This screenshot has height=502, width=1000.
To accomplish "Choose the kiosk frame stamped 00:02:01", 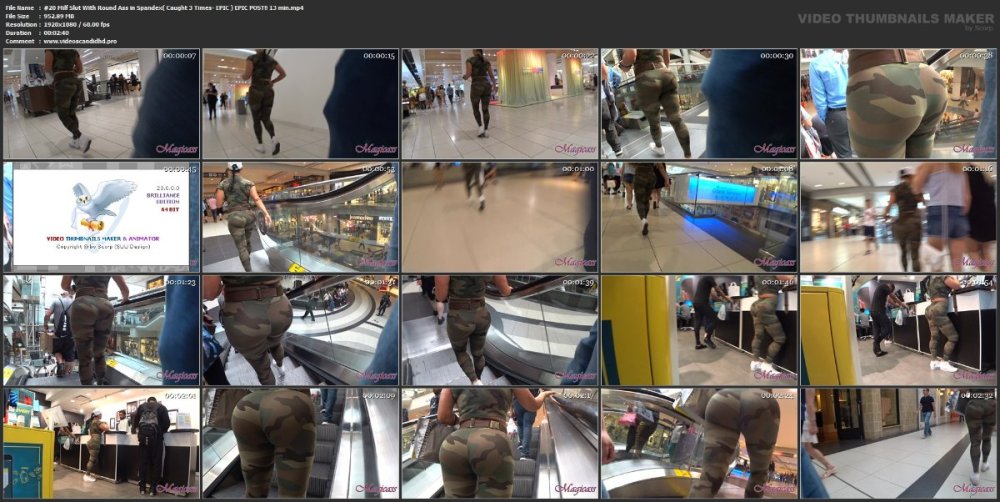I will [x=101, y=443].
